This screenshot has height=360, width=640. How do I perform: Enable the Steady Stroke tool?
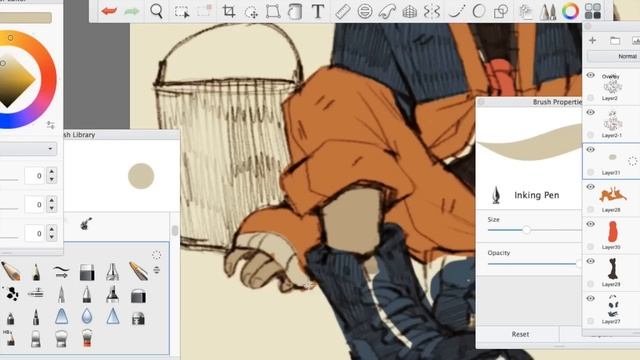coord(457,11)
